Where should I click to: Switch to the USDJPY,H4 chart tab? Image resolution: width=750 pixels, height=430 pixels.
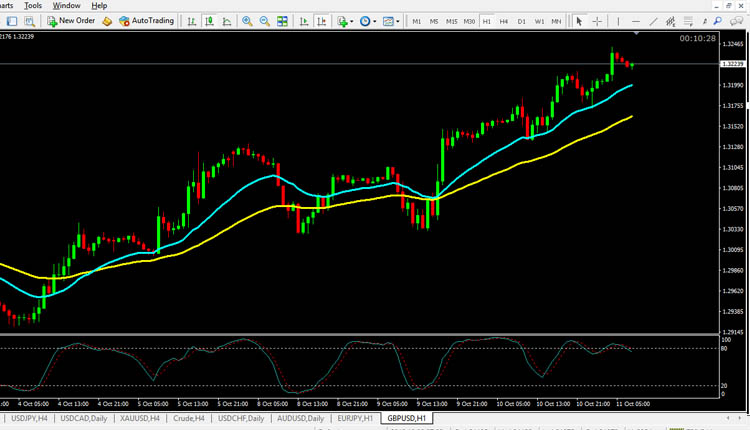pyautogui.click(x=29, y=418)
